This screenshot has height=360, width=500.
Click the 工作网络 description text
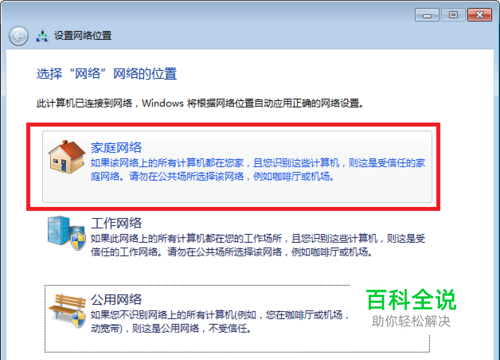pos(258,245)
